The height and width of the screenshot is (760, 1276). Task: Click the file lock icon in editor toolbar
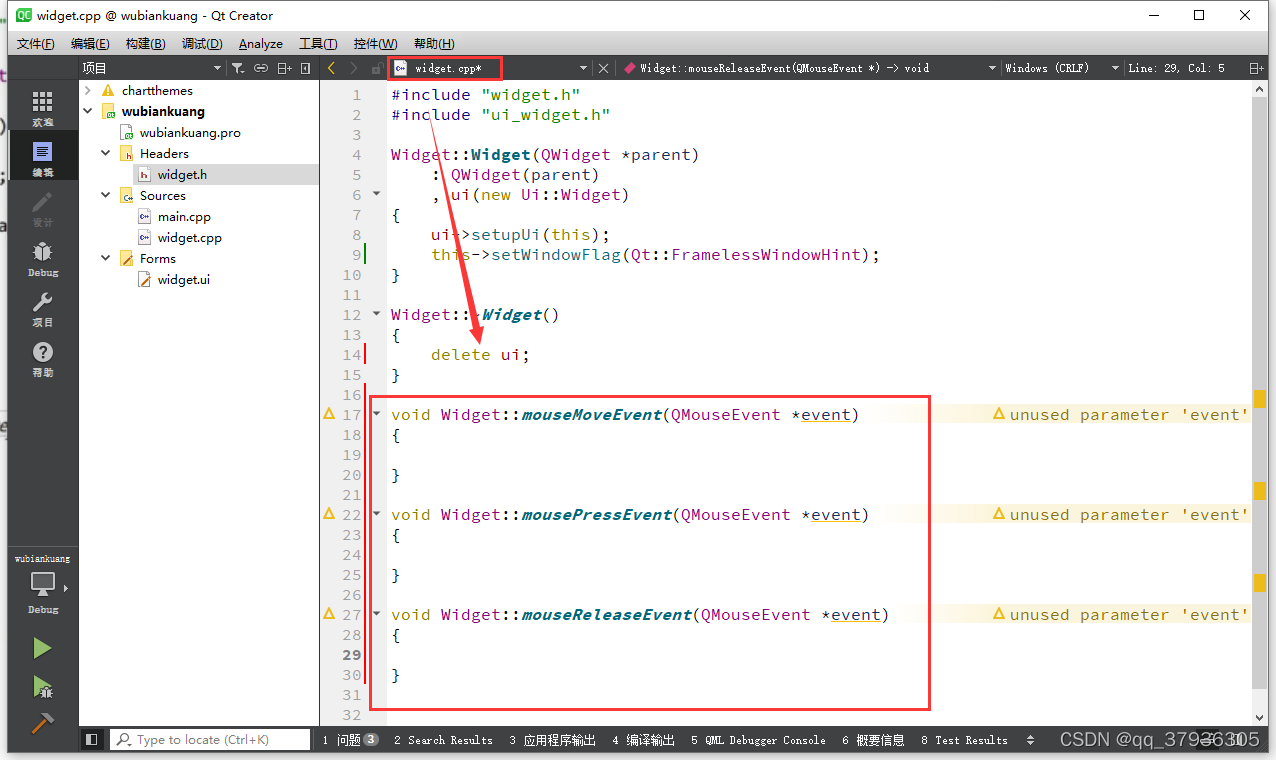click(x=377, y=68)
